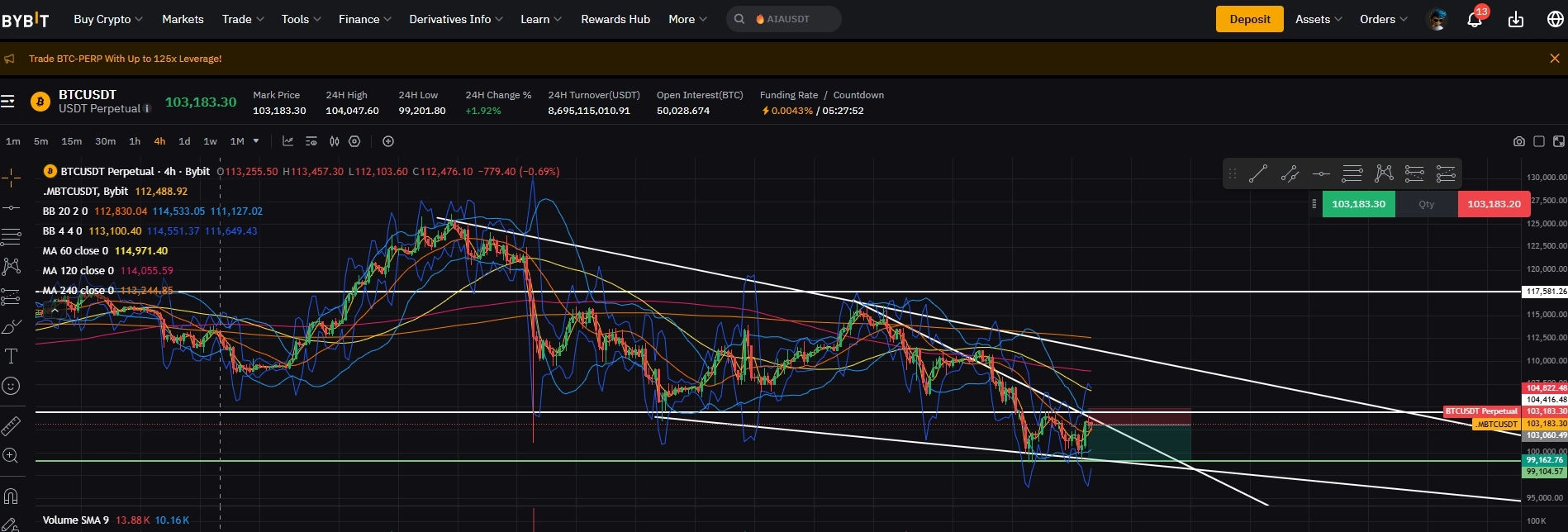Select the crosshair cursor tool in left sidebar
Image resolution: width=1568 pixels, height=532 pixels.
(x=11, y=177)
